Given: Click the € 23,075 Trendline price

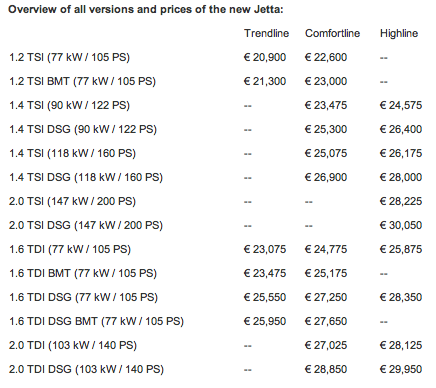Looking at the screenshot, I should coord(265,249).
